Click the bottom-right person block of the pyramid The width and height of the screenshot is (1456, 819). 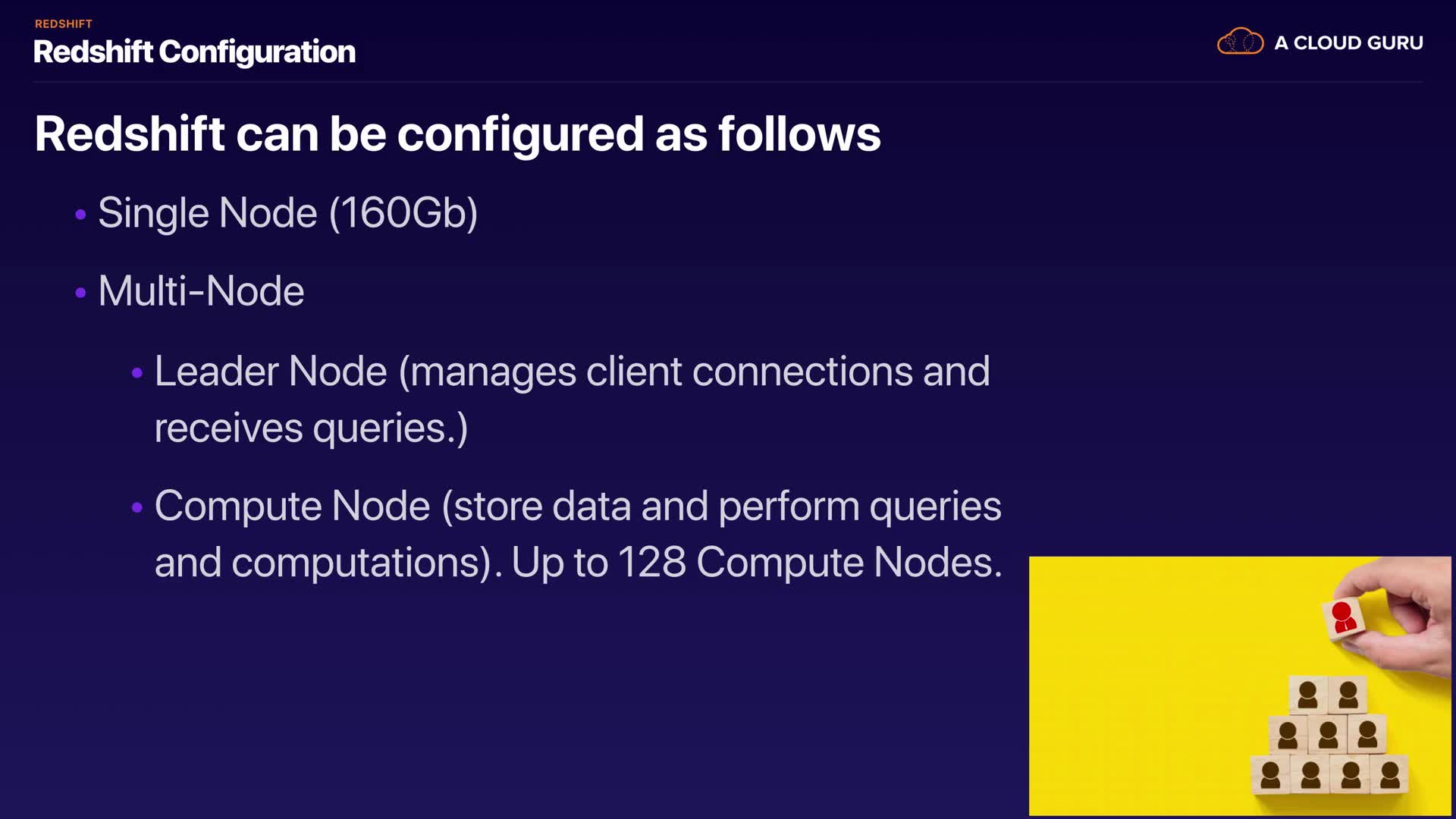(1389, 775)
